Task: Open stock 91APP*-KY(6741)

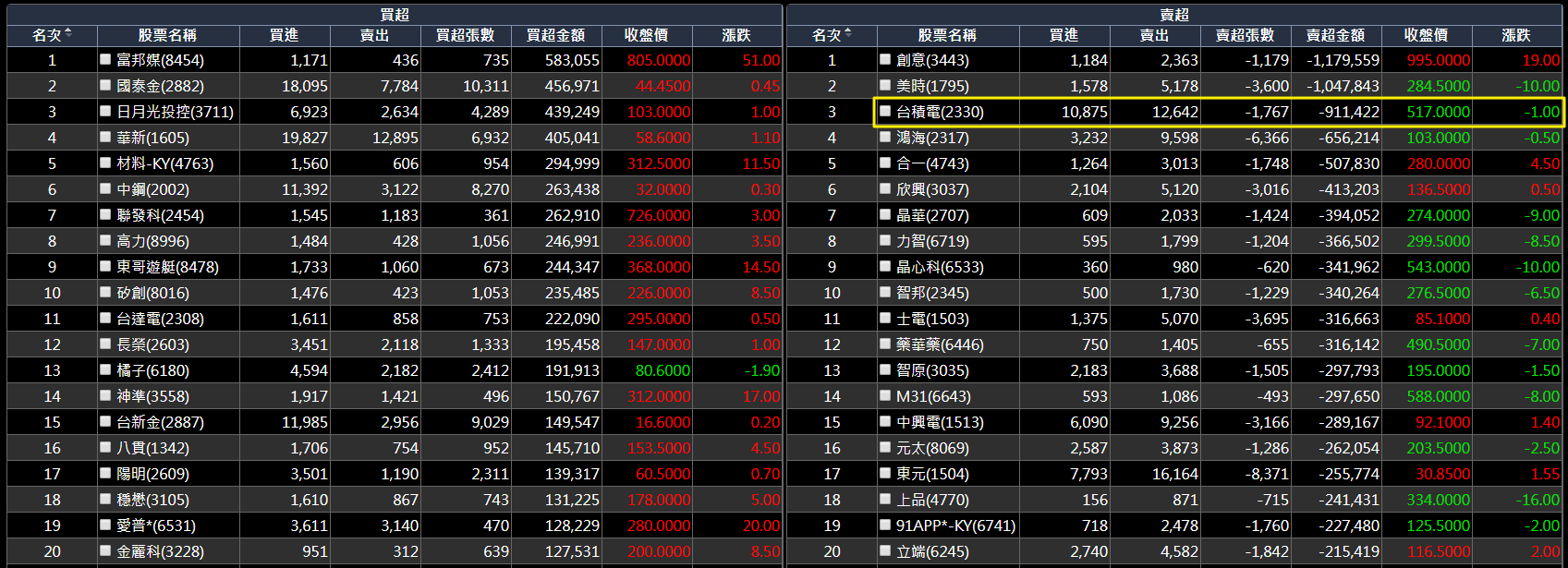Action: pyautogui.click(x=956, y=526)
